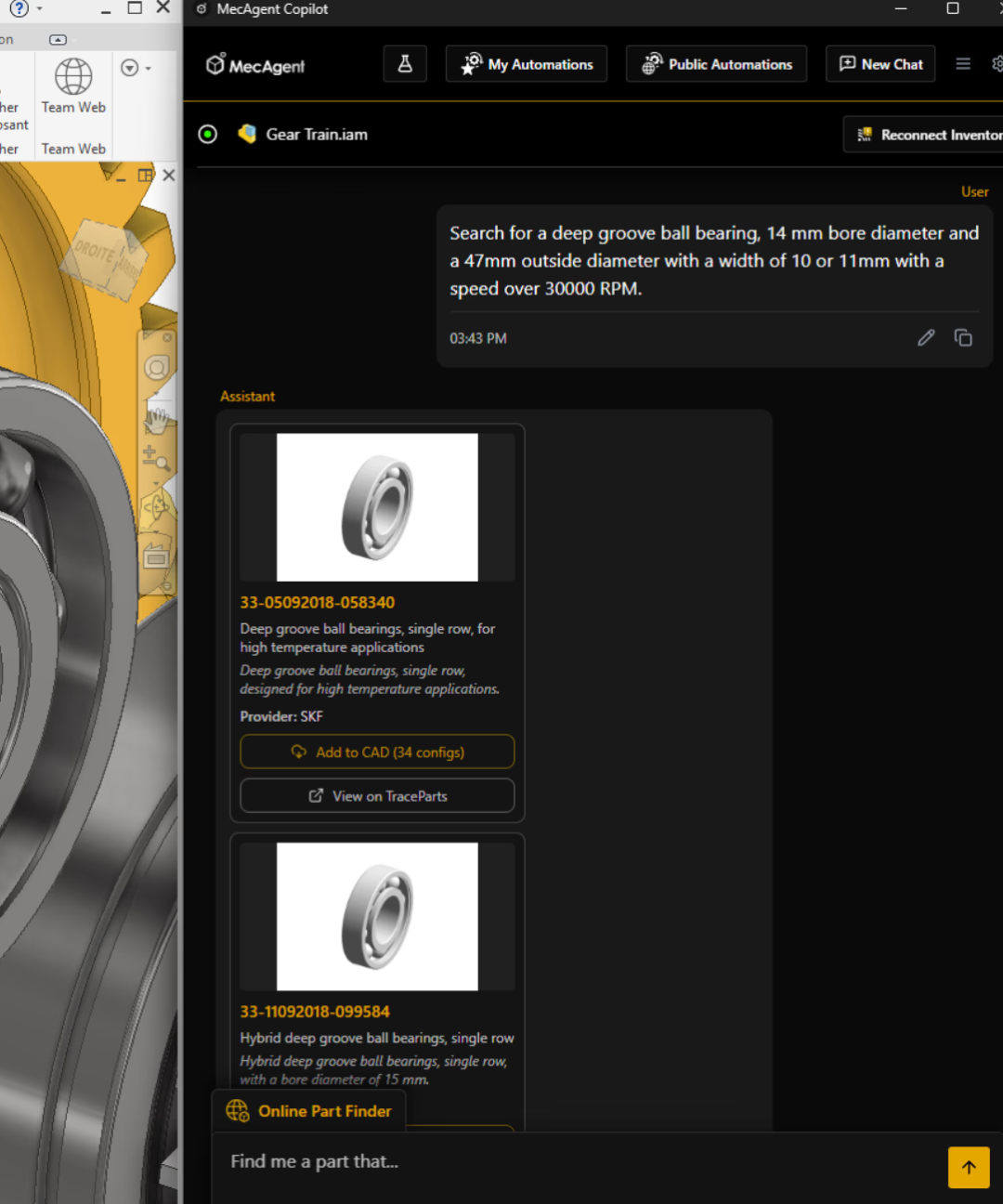Close the Inventor navigation bar
1003x1204 pixels.
[x=167, y=337]
